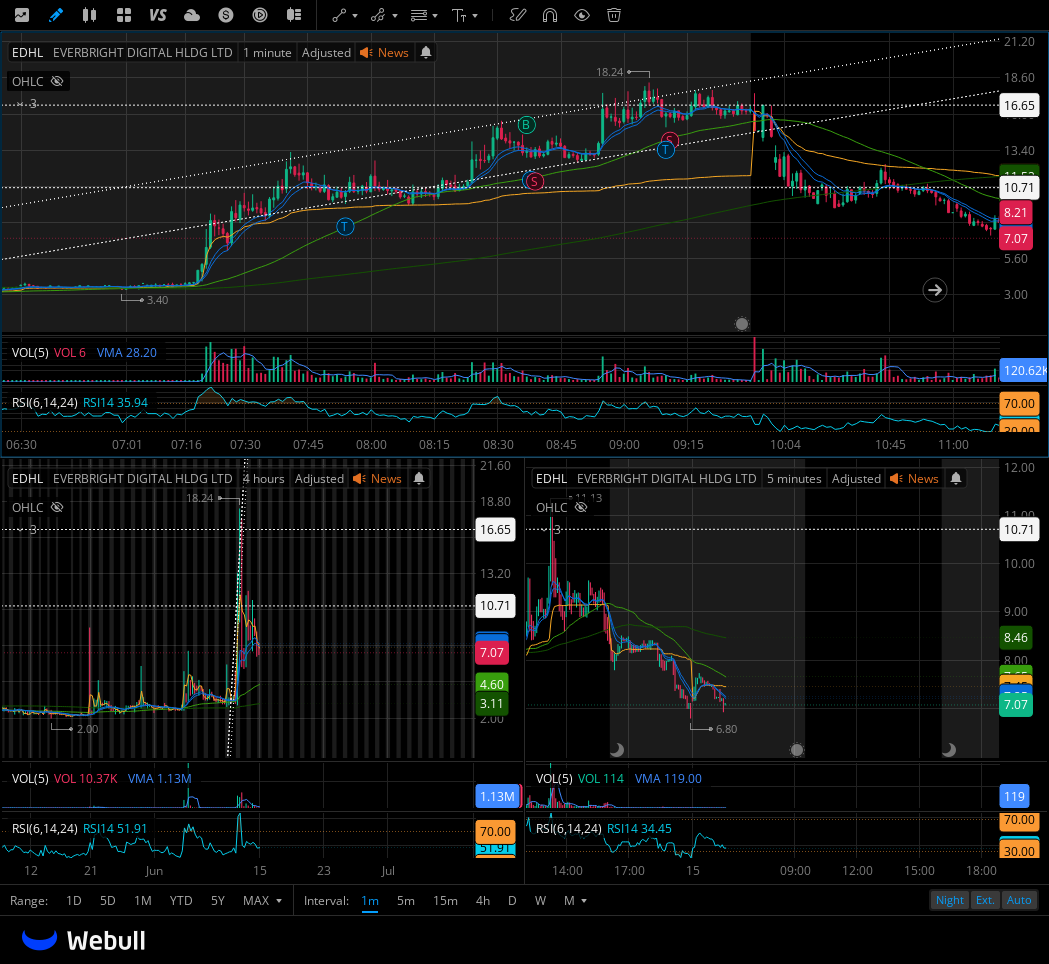Select the trend line drawing tool

pyautogui.click(x=339, y=15)
